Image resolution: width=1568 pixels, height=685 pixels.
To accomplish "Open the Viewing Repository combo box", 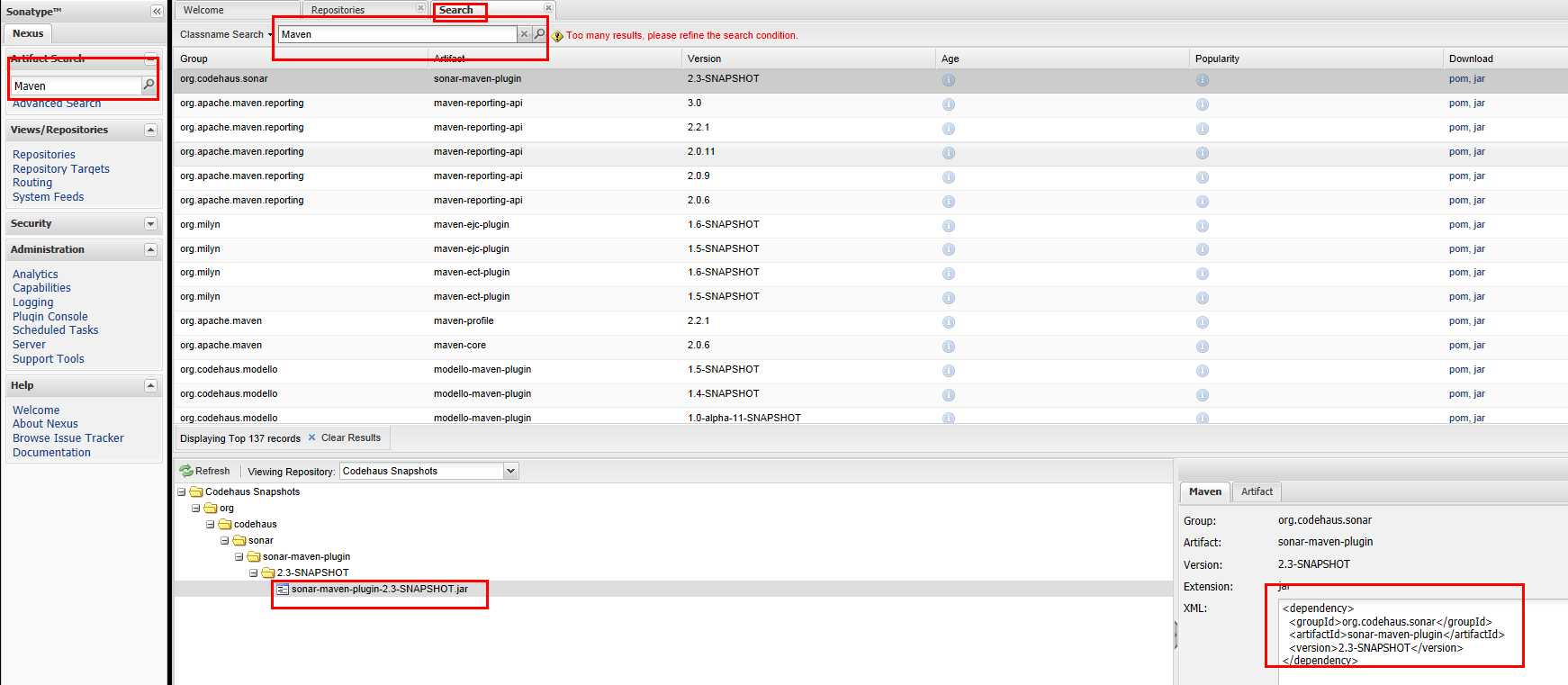I will 510,471.
